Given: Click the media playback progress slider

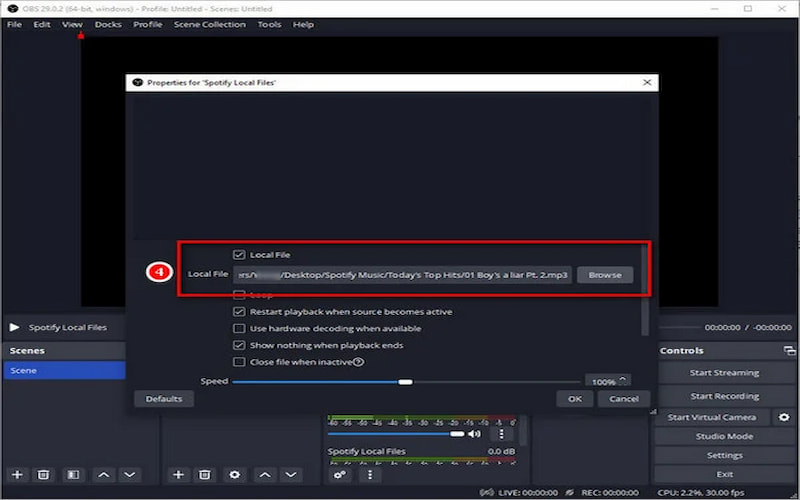Looking at the screenshot, I should 679,328.
